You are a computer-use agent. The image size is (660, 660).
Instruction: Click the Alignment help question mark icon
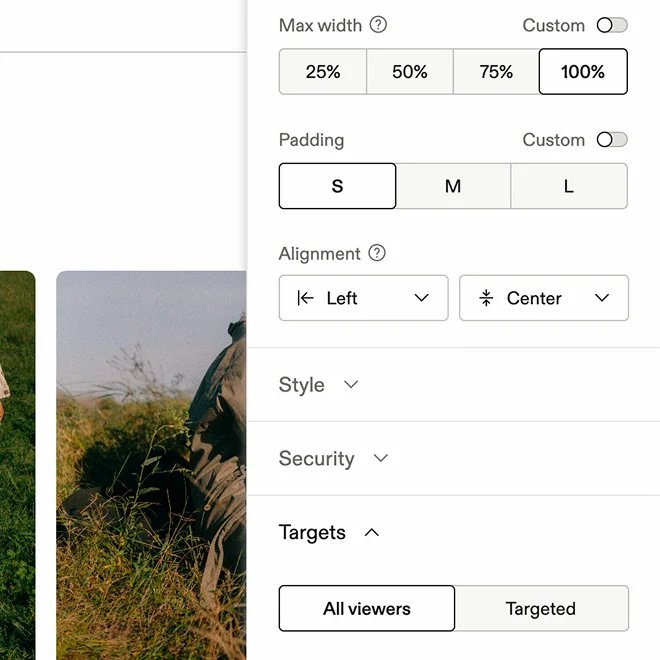[377, 253]
